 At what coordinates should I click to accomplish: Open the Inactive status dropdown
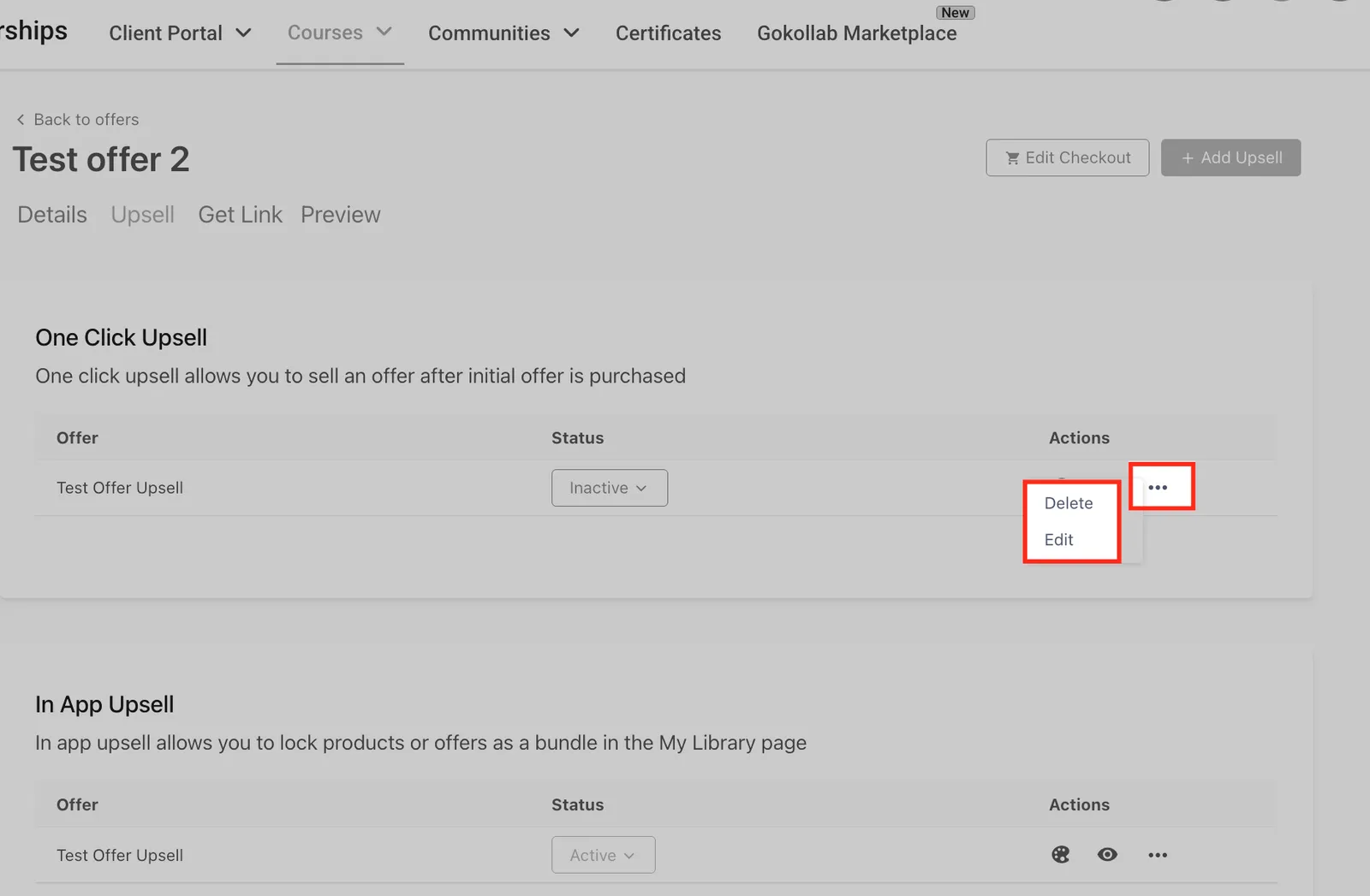609,488
